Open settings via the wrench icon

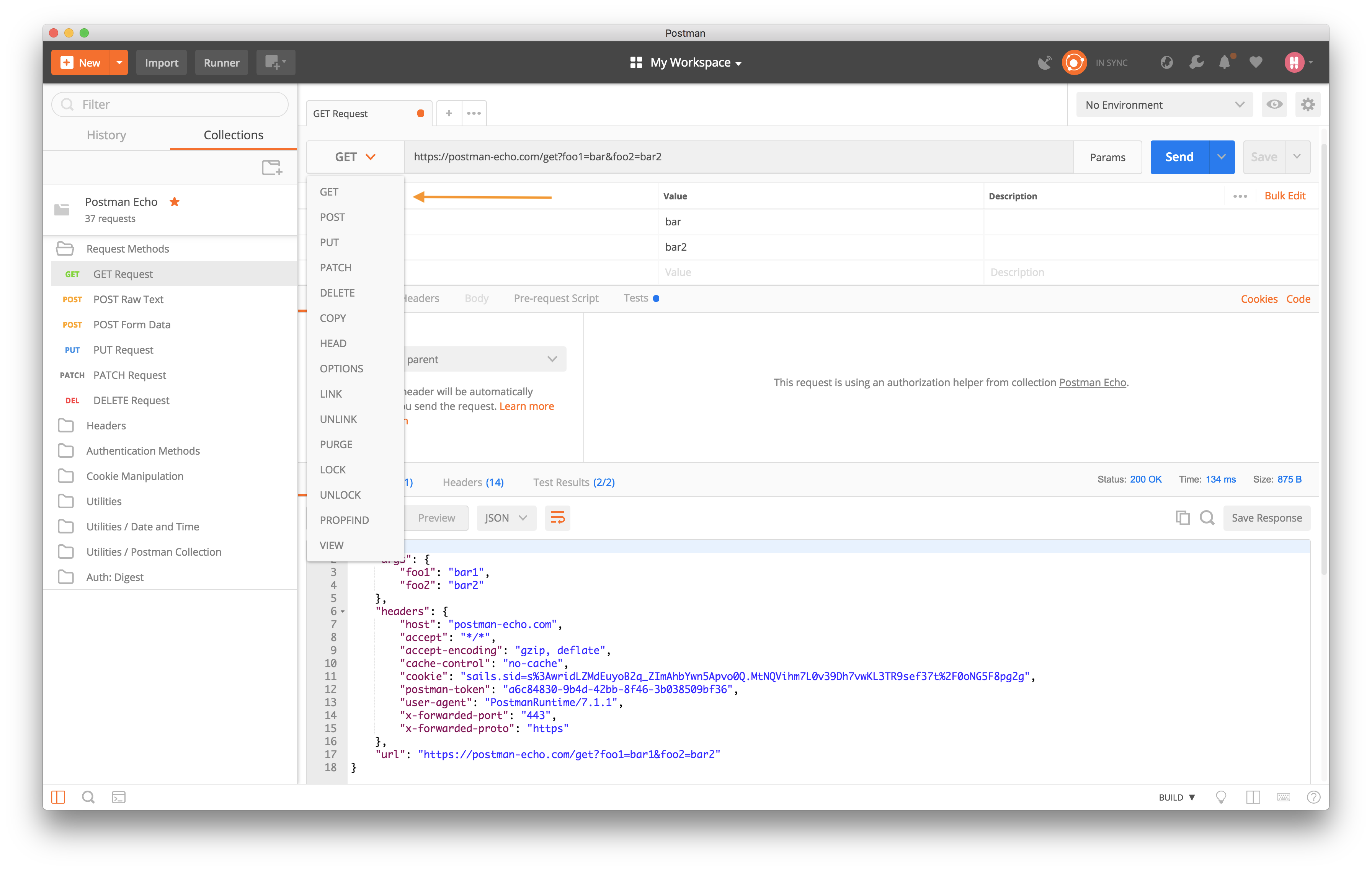click(1197, 62)
